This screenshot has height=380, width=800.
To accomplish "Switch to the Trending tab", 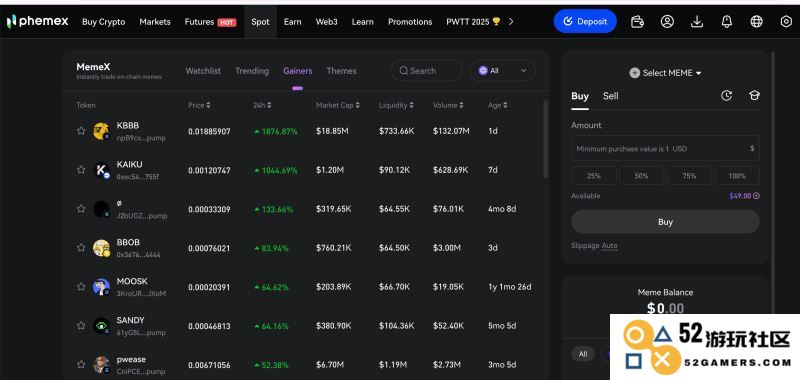I will coord(252,71).
